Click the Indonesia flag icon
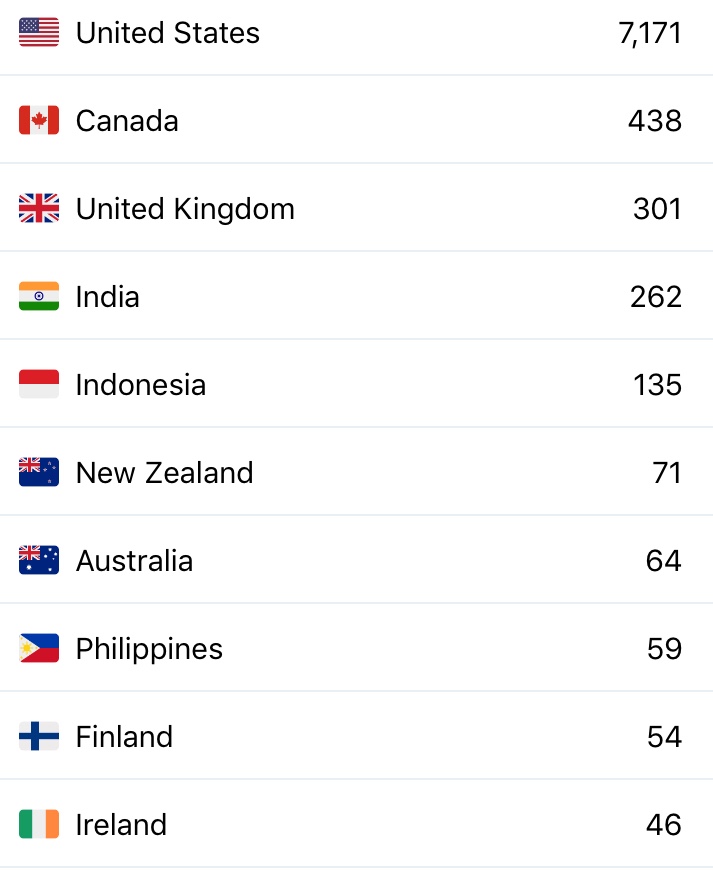 tap(39, 385)
